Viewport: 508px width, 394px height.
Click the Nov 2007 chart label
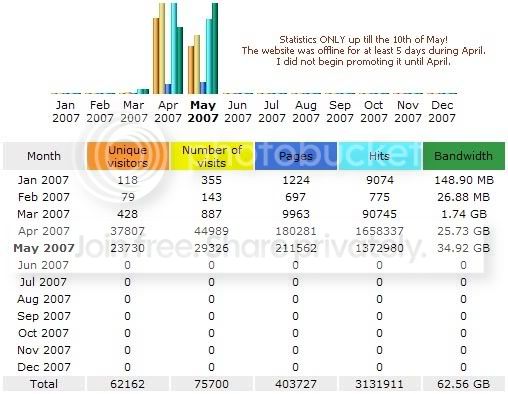(408, 111)
